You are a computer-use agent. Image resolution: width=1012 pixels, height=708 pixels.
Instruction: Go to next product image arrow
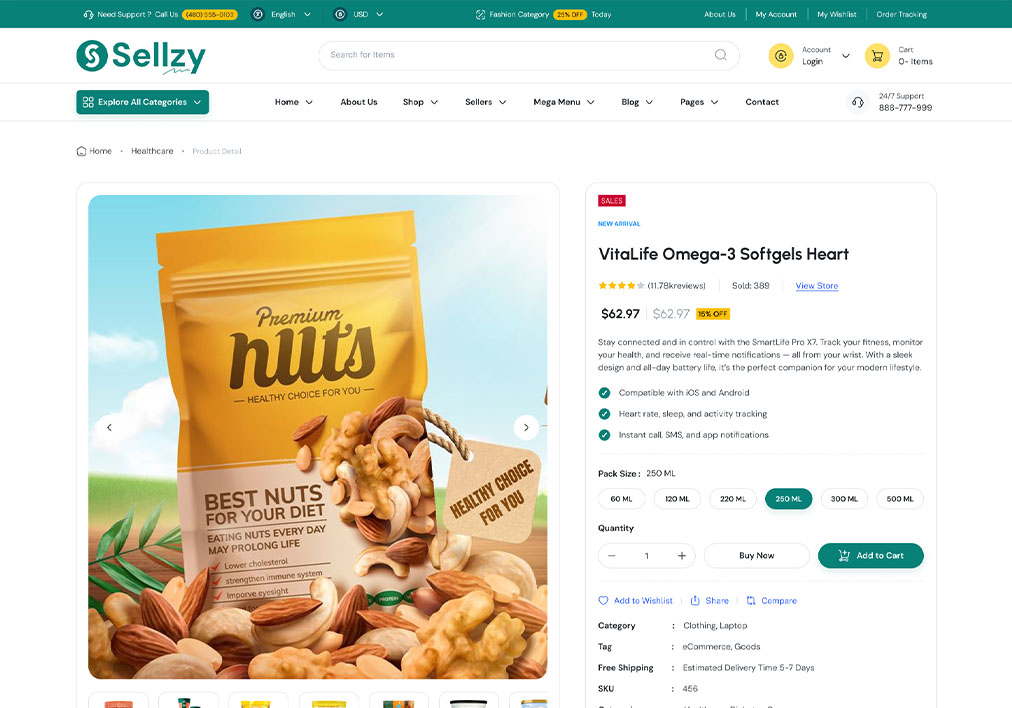tap(526, 427)
